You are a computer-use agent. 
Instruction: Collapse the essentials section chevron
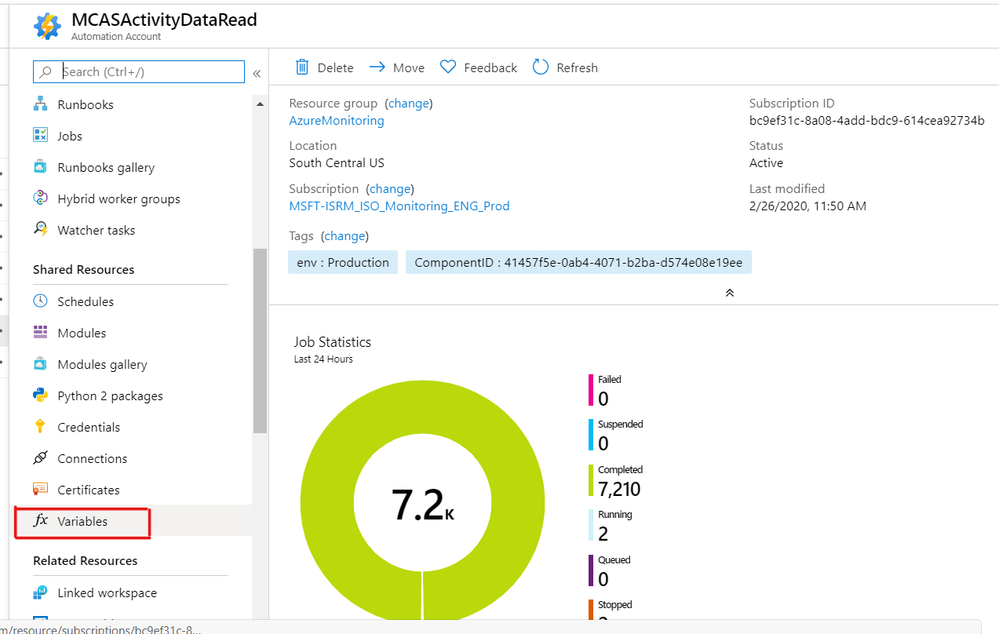729,292
